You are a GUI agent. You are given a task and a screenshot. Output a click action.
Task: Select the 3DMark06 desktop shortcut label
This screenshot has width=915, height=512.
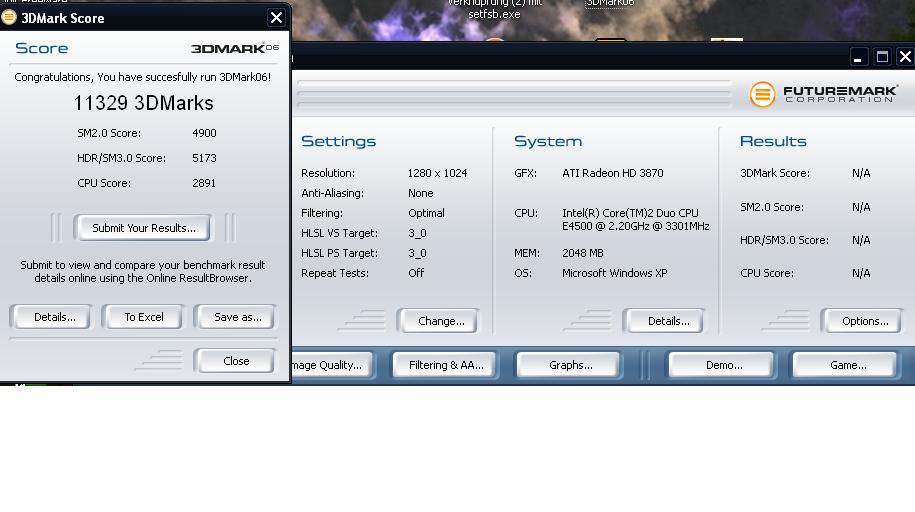point(610,3)
